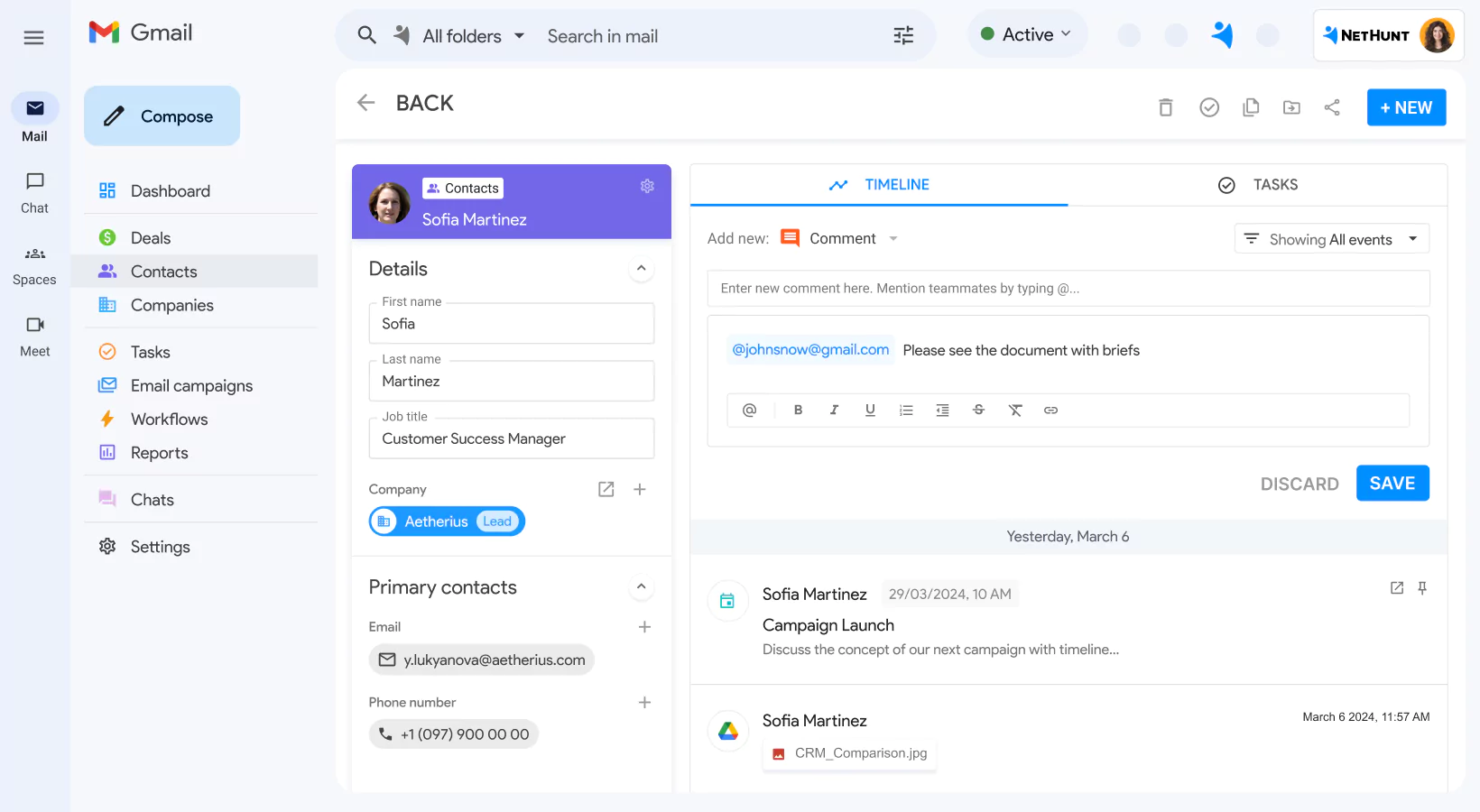Duplicate the record with the copy icon
Viewport: 1480px width, 812px height.
[x=1251, y=106]
